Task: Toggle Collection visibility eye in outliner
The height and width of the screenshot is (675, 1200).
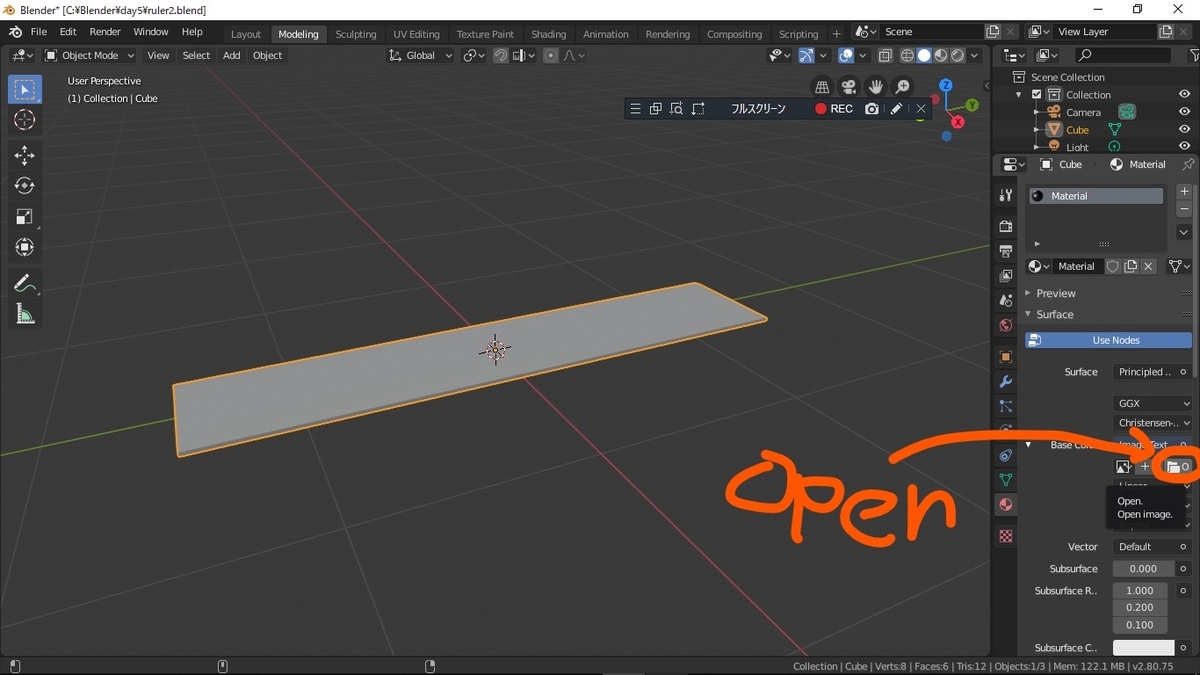Action: (x=1184, y=94)
